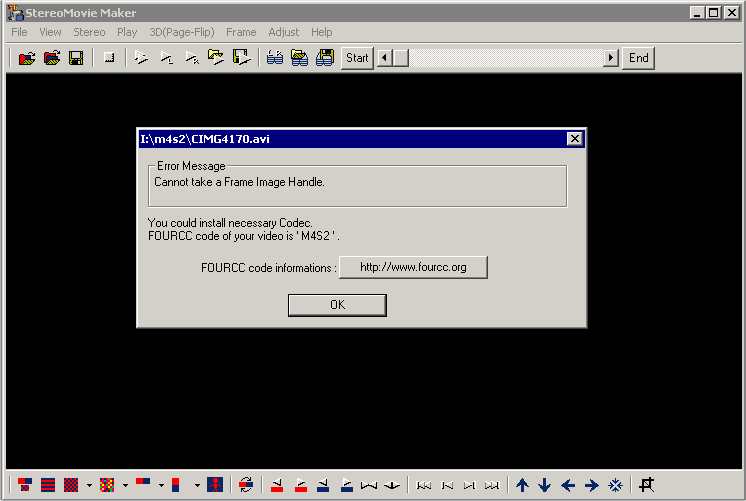The height and width of the screenshot is (501, 746).
Task: Jump to End of movie
Action: pyautogui.click(x=638, y=58)
